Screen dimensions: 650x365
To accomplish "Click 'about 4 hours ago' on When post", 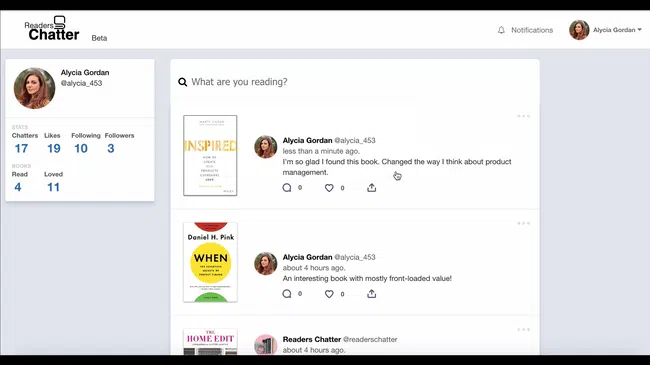I will point(314,268).
